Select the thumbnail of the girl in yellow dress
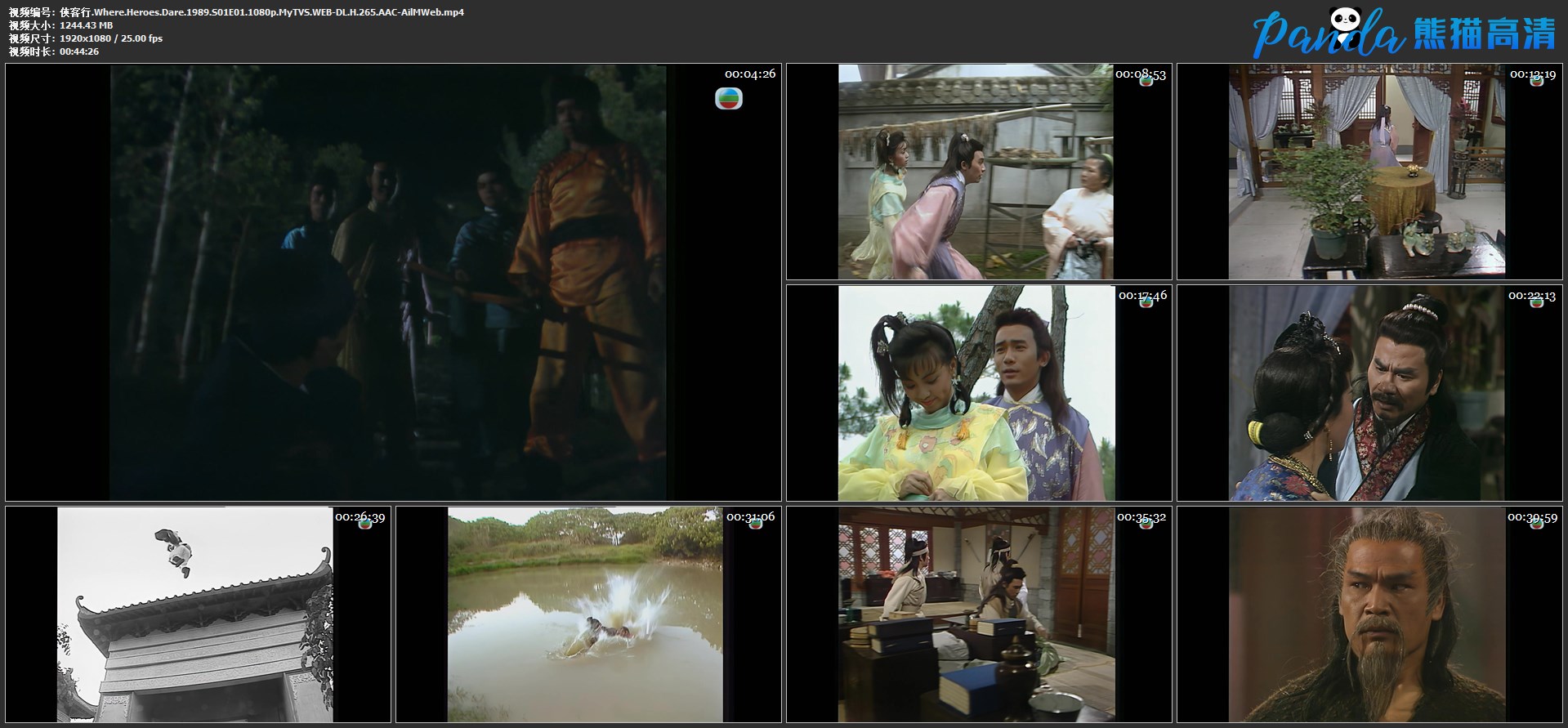This screenshot has height=728, width=1568. click(x=979, y=393)
